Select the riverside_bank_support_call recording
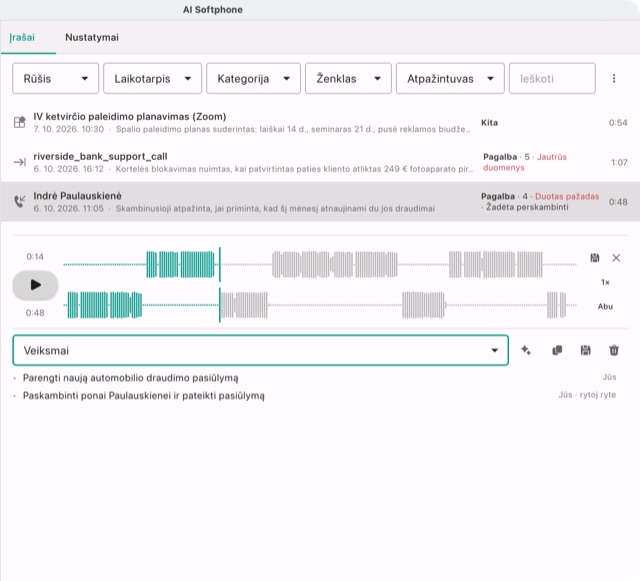Viewport: 640px width, 581px height. (320, 162)
